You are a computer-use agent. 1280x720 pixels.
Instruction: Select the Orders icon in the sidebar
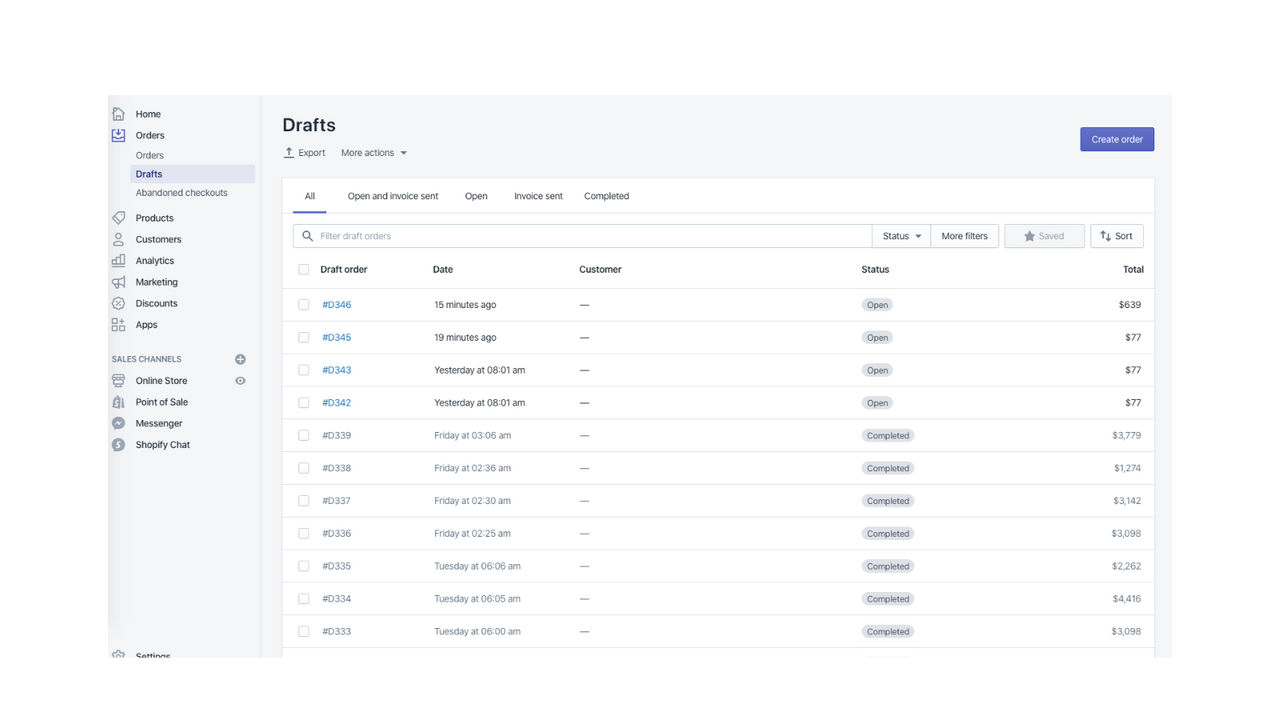tap(120, 135)
